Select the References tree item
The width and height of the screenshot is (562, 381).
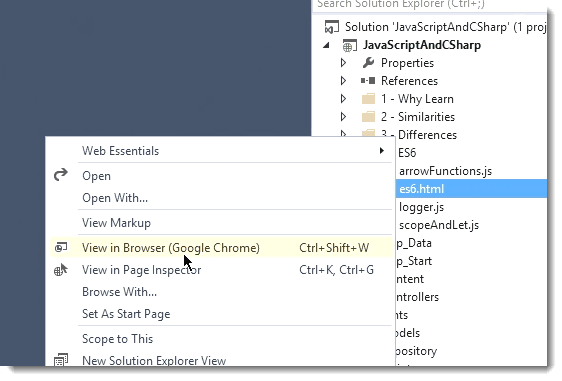(409, 81)
